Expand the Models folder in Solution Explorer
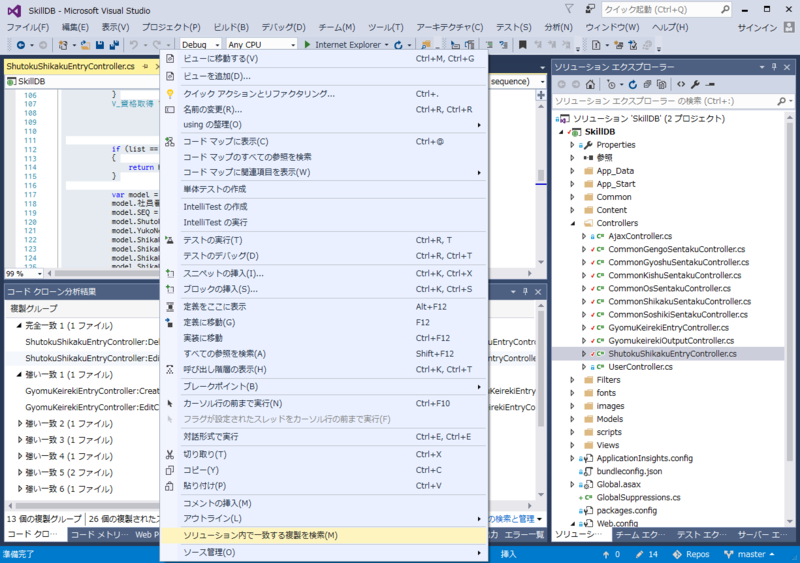Screen dimensions: 800x563 click(x=572, y=419)
